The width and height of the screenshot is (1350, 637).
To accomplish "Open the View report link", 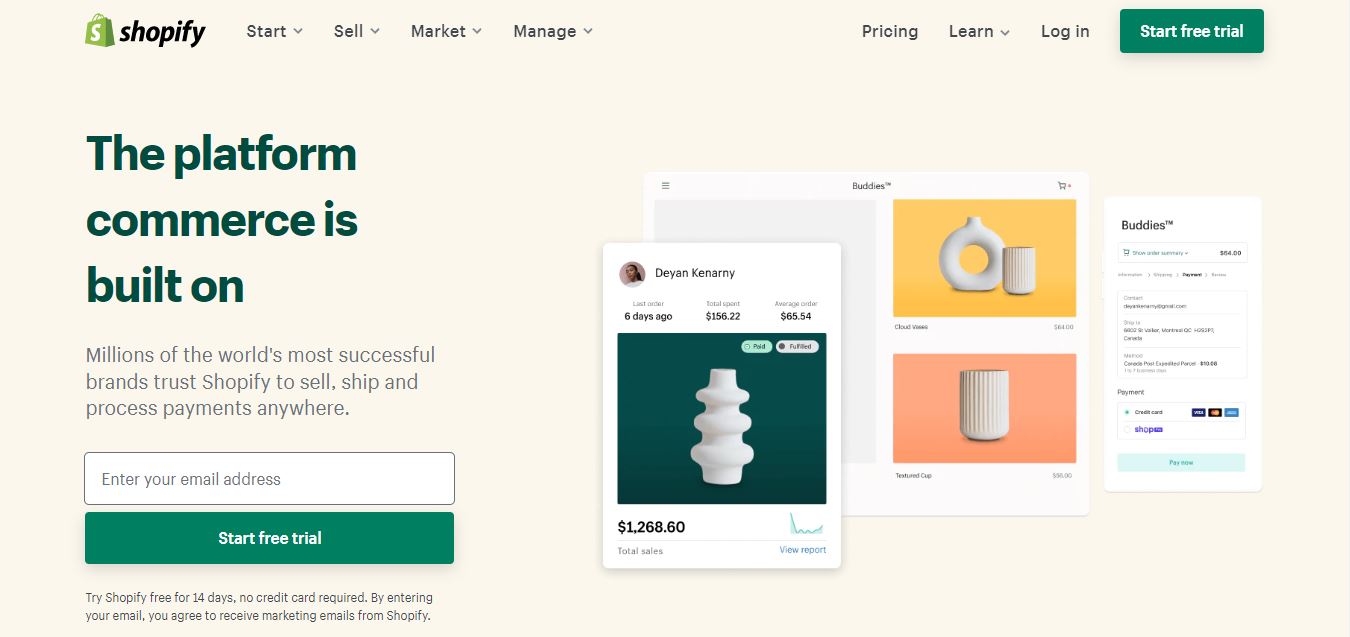I will tap(806, 550).
